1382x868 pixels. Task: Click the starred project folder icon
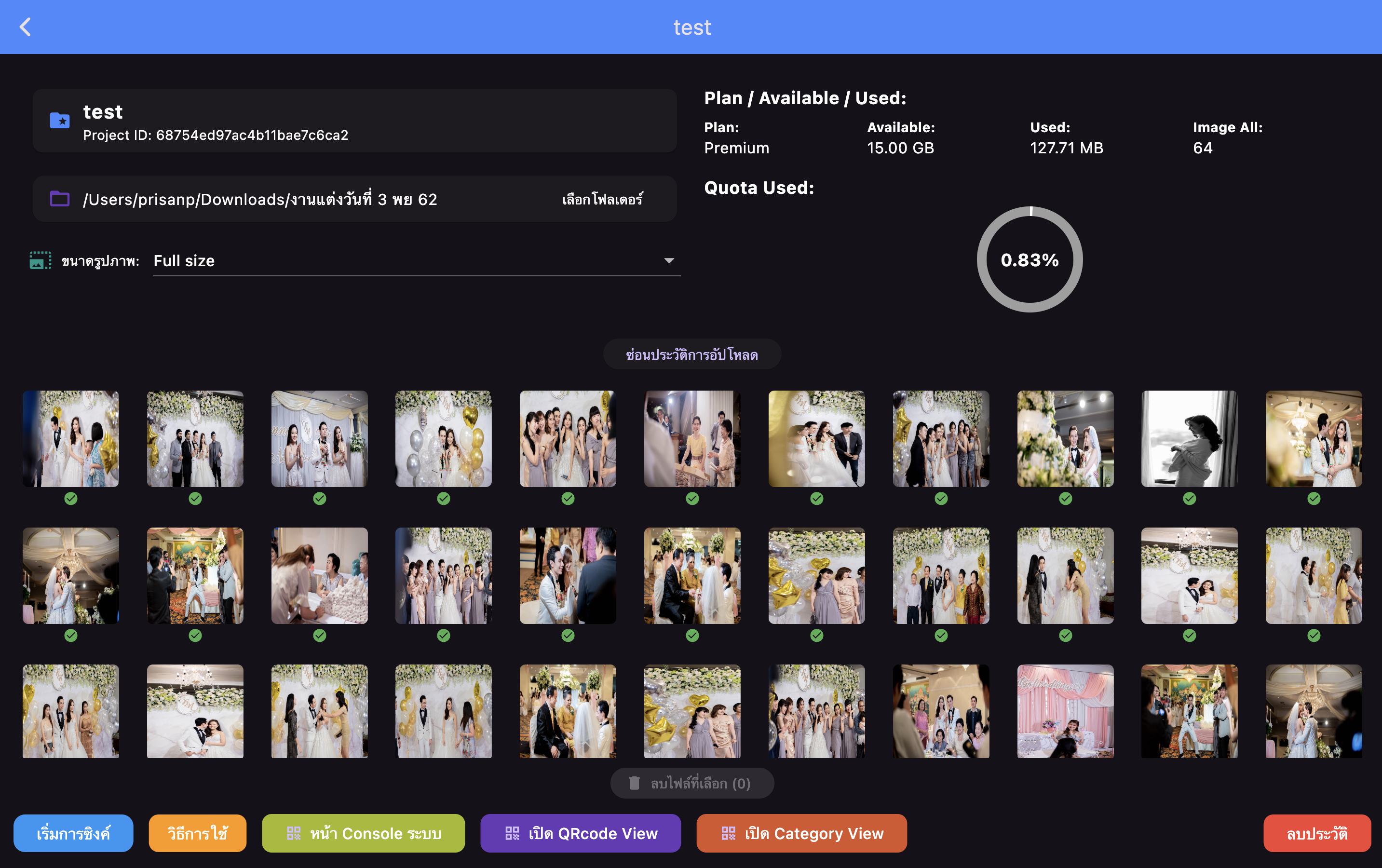click(x=60, y=120)
